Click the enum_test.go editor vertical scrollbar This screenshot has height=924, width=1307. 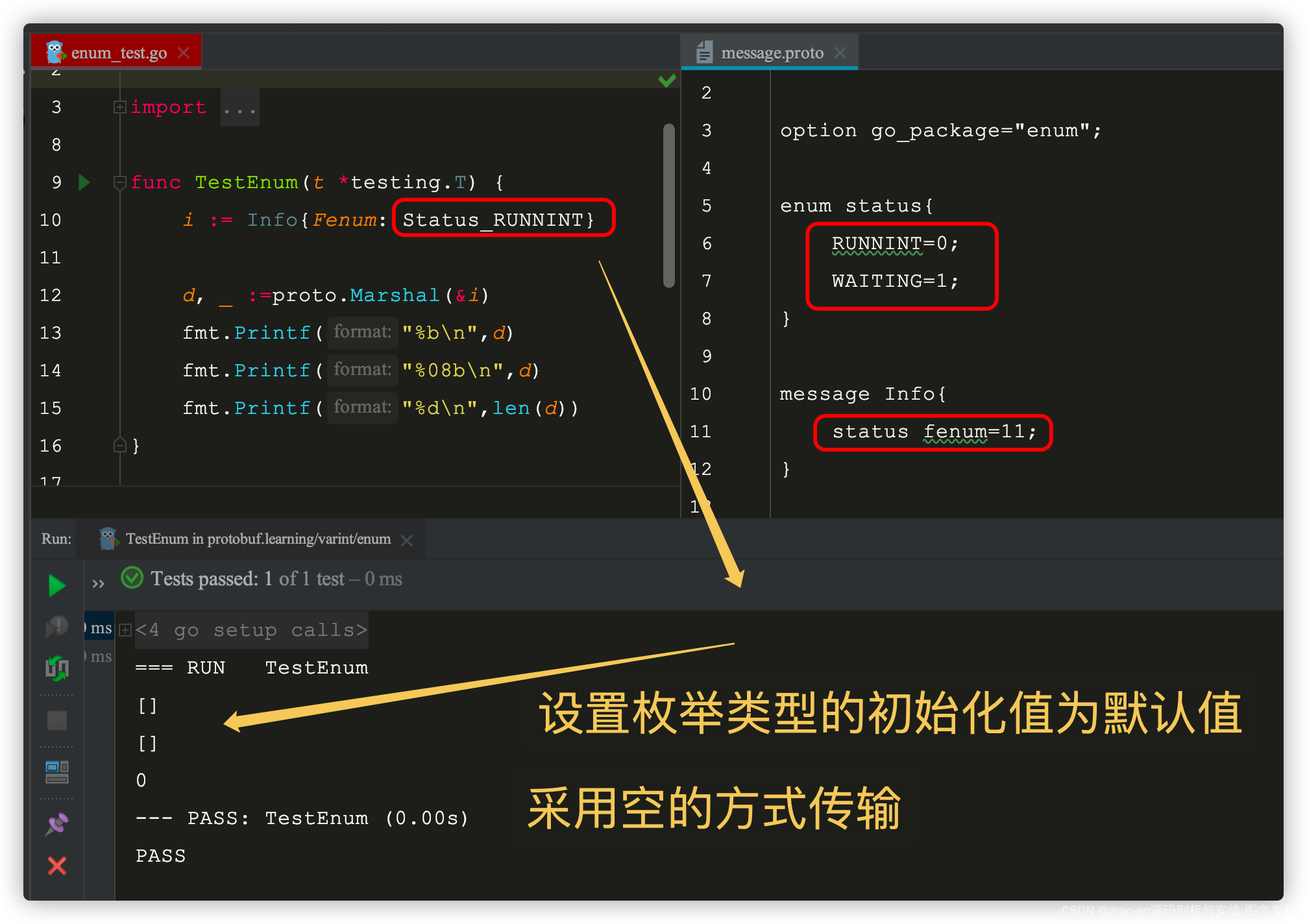[668, 205]
